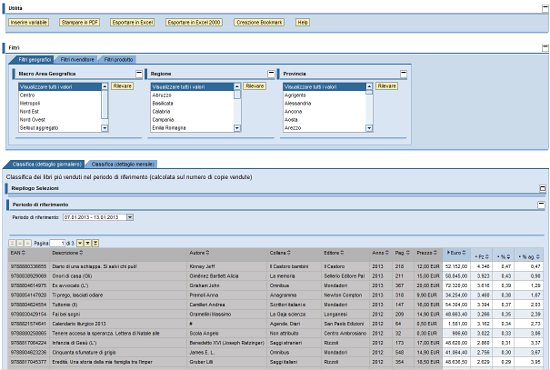Select Classifica (dettaglio giornaliero) tab
Screen dimensions: 550x370
click(x=47, y=164)
